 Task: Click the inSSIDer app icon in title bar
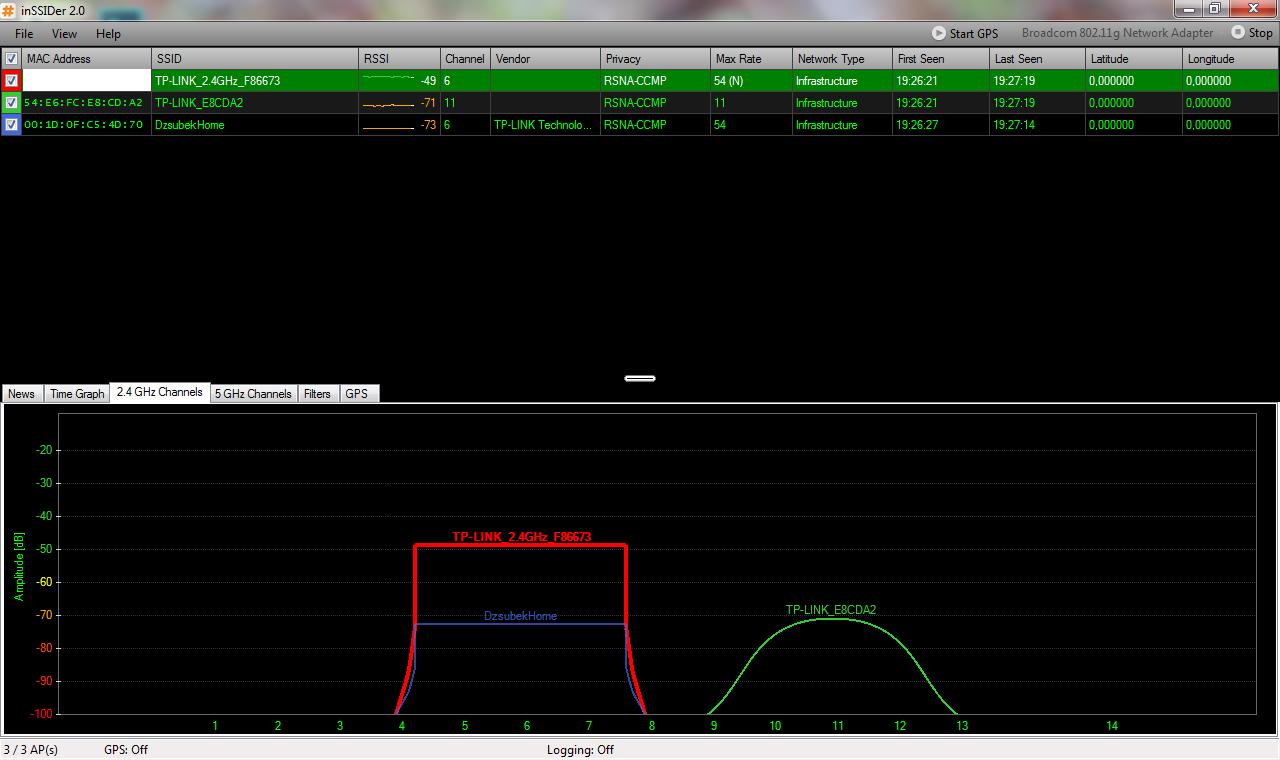pos(9,10)
